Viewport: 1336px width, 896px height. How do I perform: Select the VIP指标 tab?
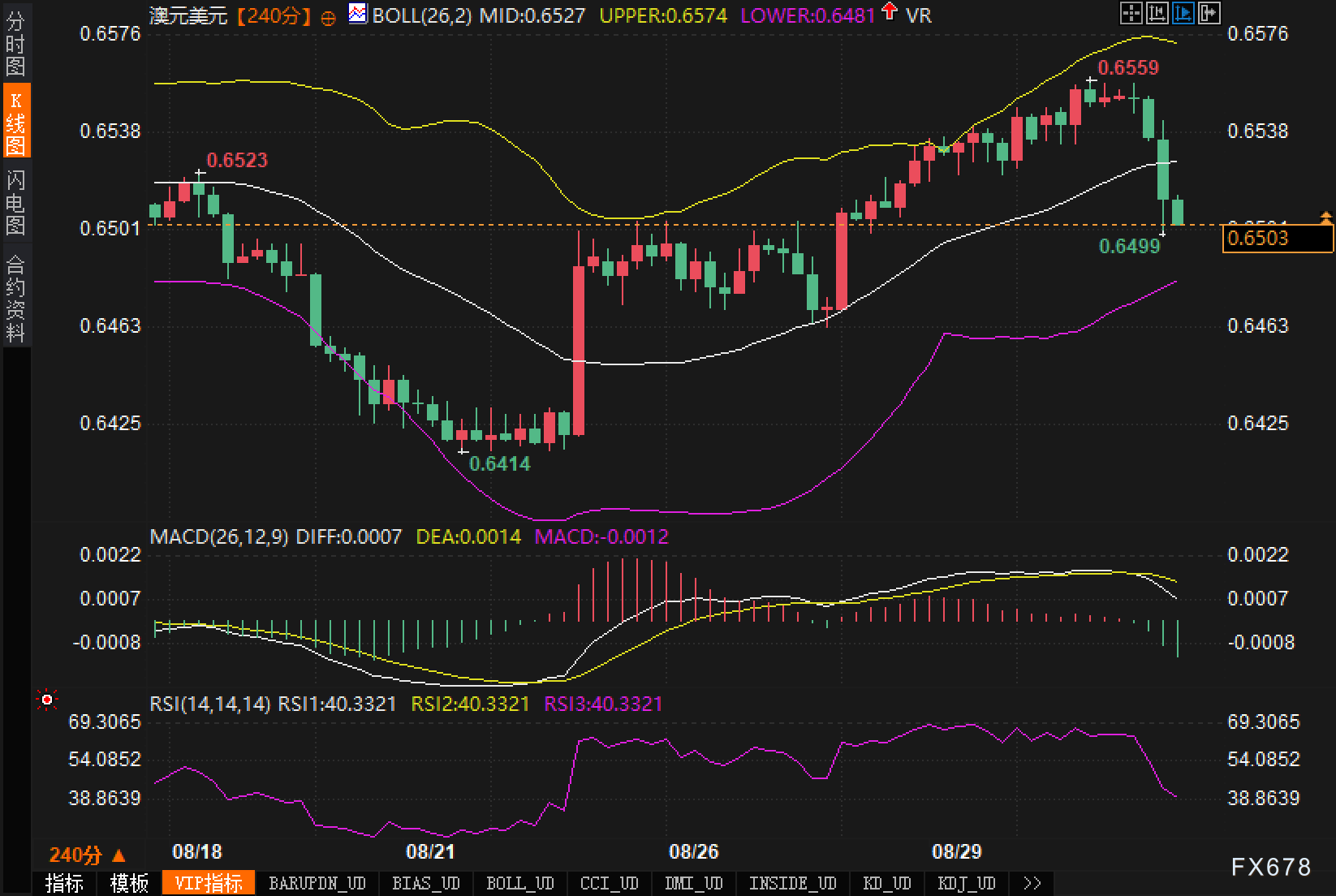click(x=209, y=883)
